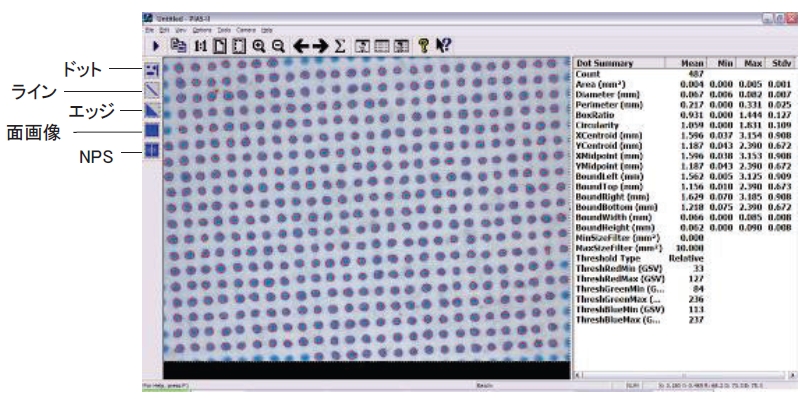
Task: Click the zoom in magnifier
Action: [x=259, y=46]
